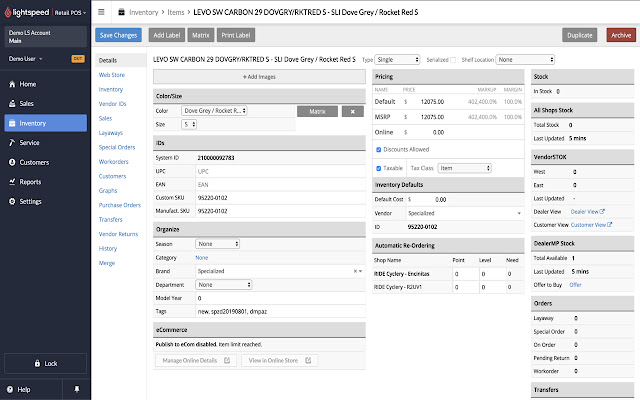Click the Lock padlock icon
The width and height of the screenshot is (640, 400).
pos(37,363)
